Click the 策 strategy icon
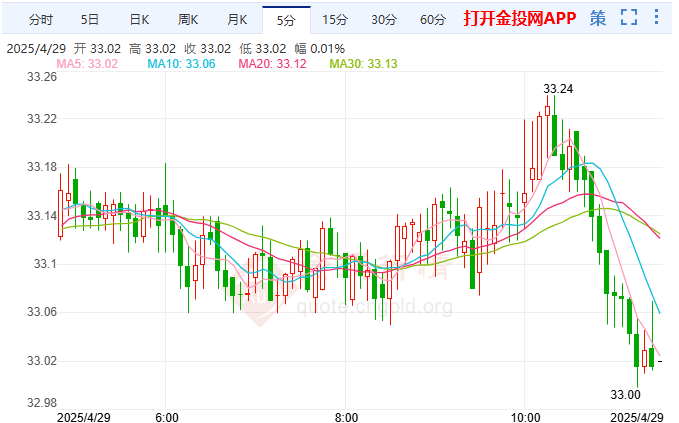 tap(598, 18)
